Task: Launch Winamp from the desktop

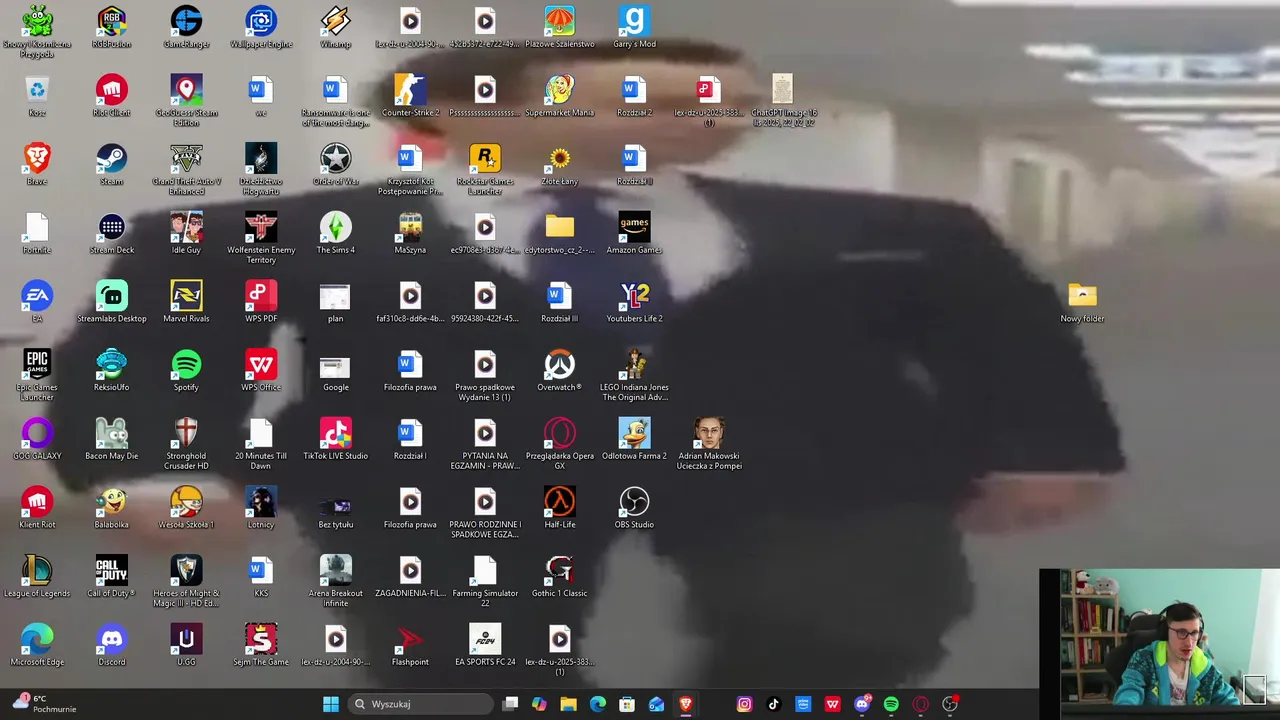Action: [335, 27]
